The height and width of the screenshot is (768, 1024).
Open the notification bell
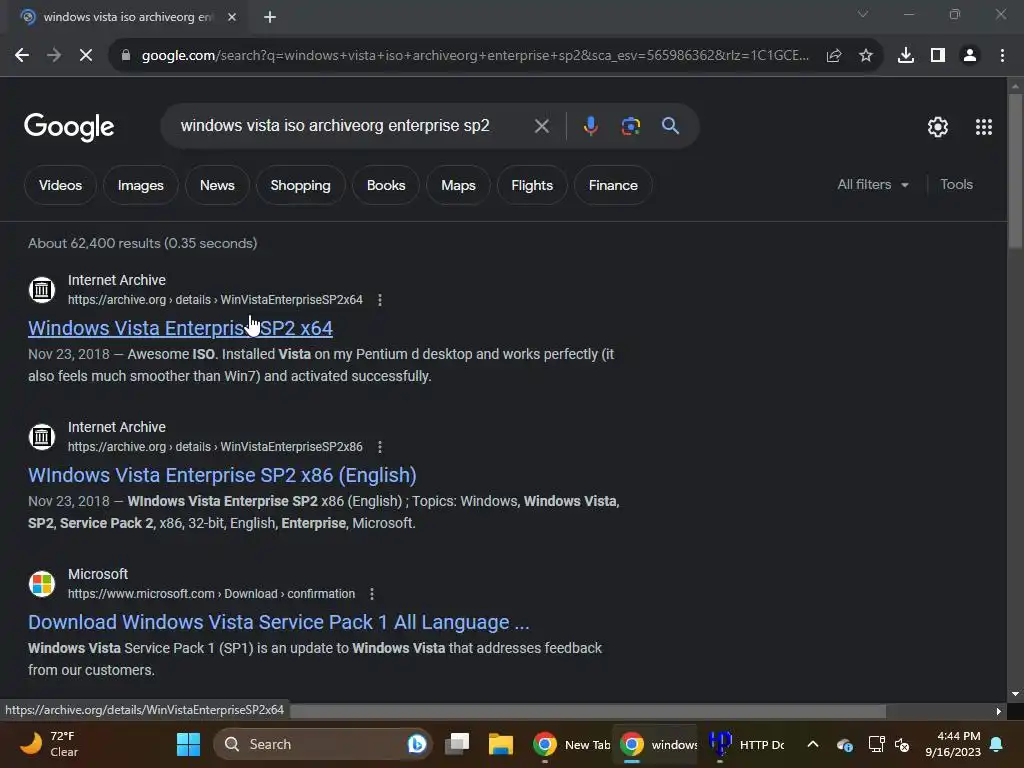click(x=997, y=744)
